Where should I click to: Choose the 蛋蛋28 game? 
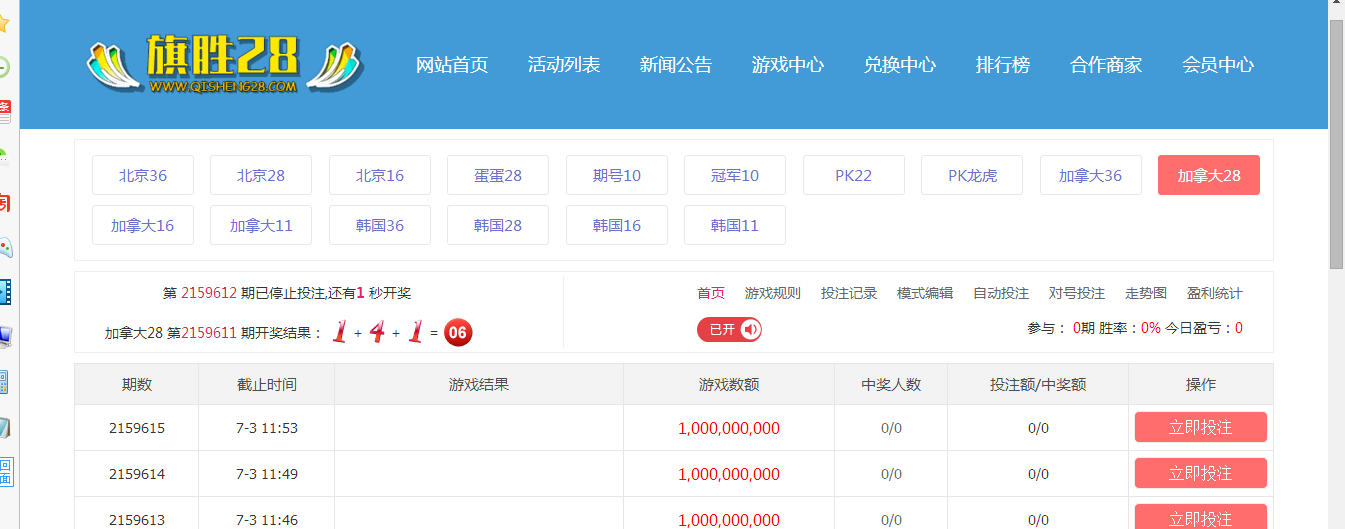[x=498, y=175]
